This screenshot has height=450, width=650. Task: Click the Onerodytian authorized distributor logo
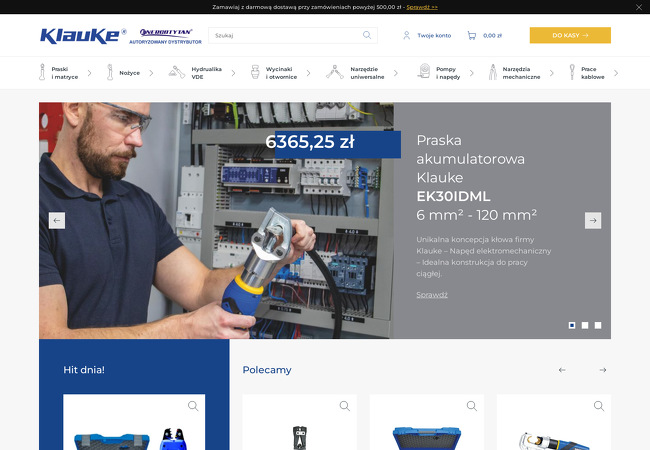click(x=165, y=36)
